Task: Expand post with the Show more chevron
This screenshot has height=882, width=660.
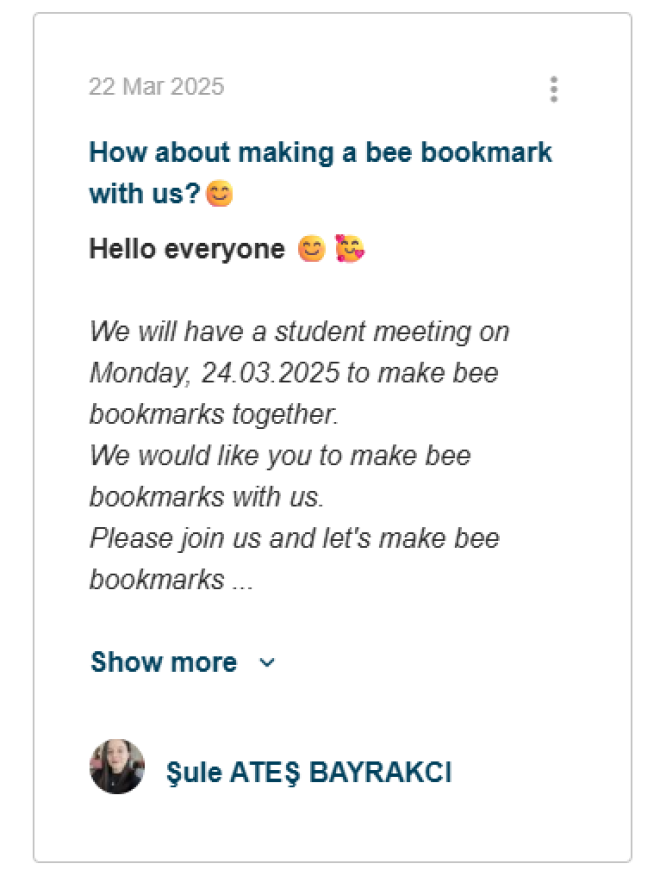Action: [x=267, y=663]
